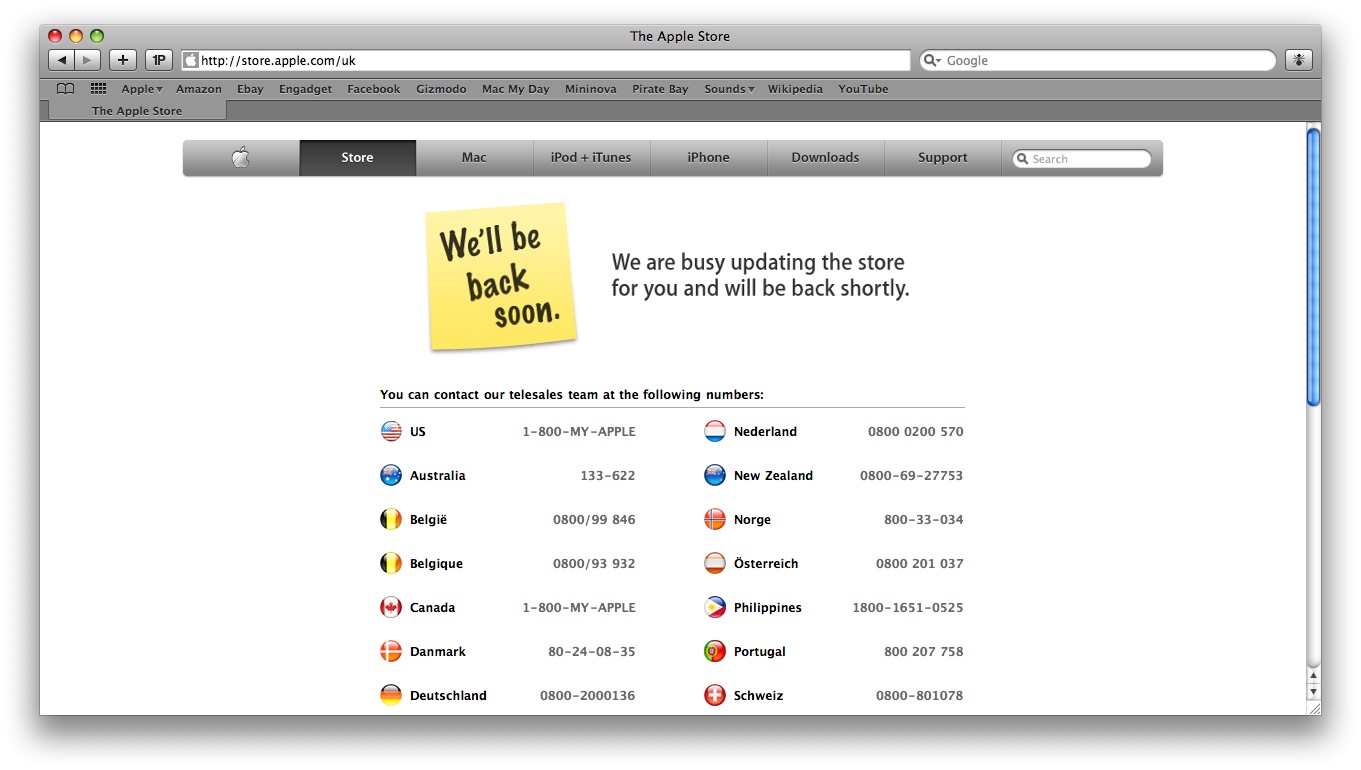Click the Apple logo in site navigation

[x=241, y=157]
